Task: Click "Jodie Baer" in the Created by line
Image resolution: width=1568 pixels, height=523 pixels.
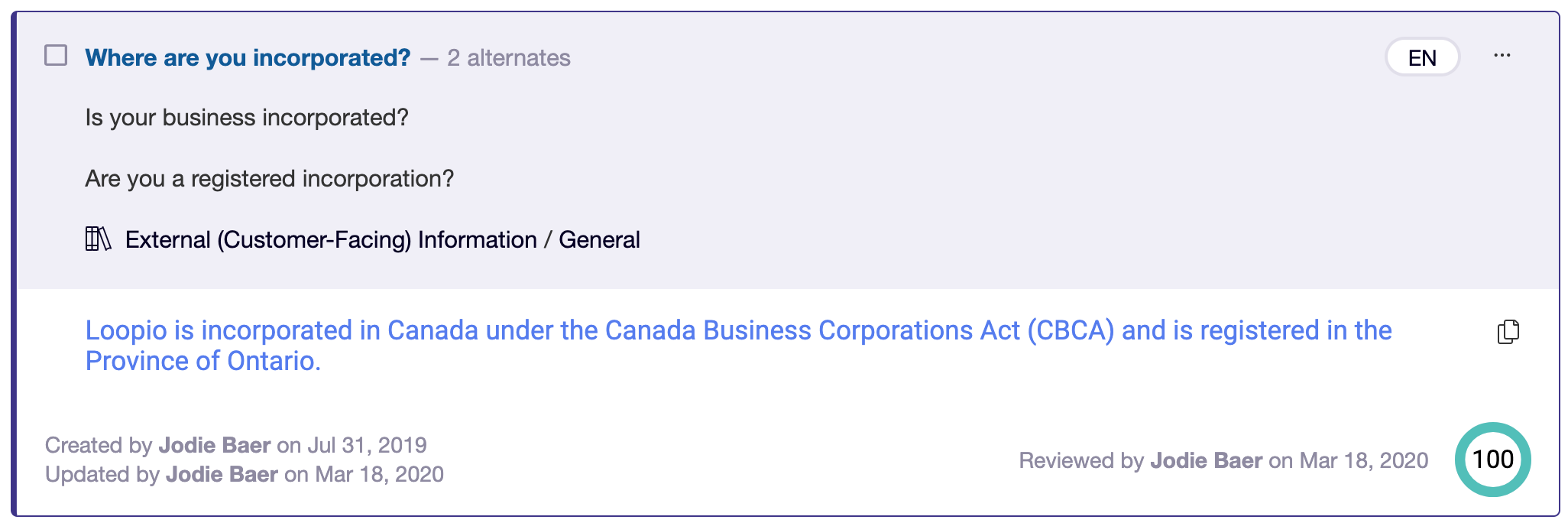Action: click(215, 445)
